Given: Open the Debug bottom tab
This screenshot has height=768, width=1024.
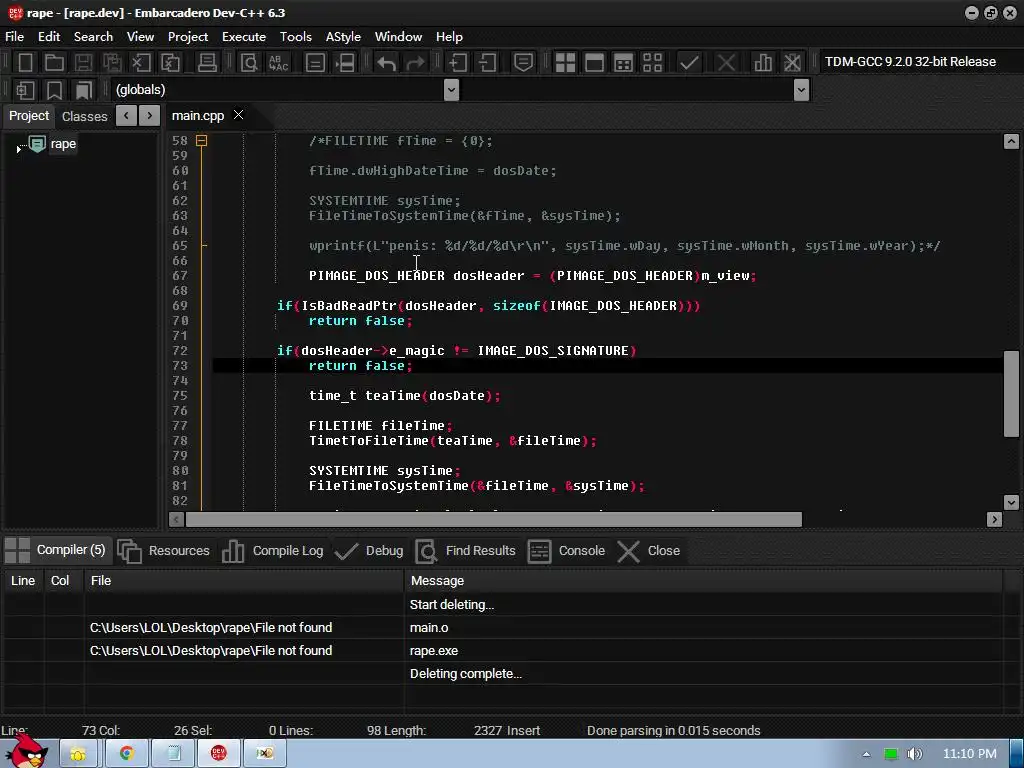Looking at the screenshot, I should (x=369, y=551).
